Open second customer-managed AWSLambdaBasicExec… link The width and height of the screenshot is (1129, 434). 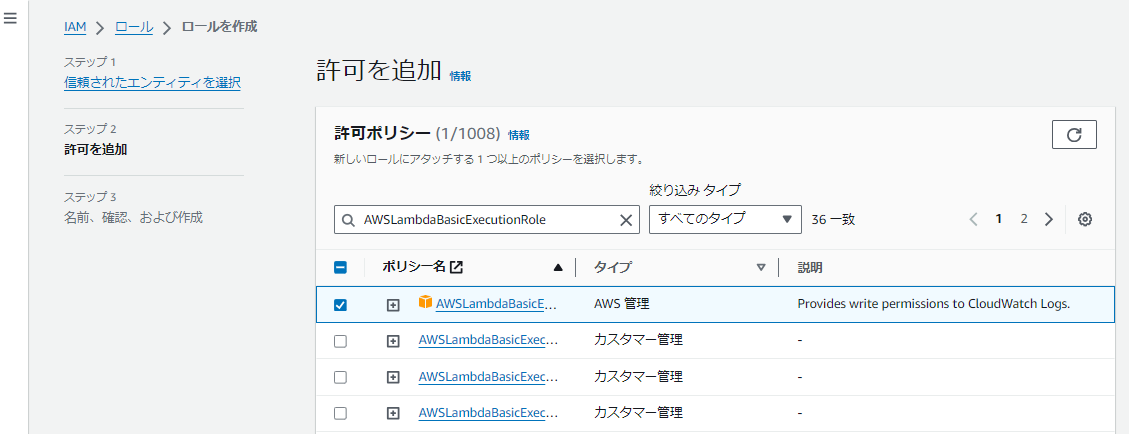pos(488,376)
